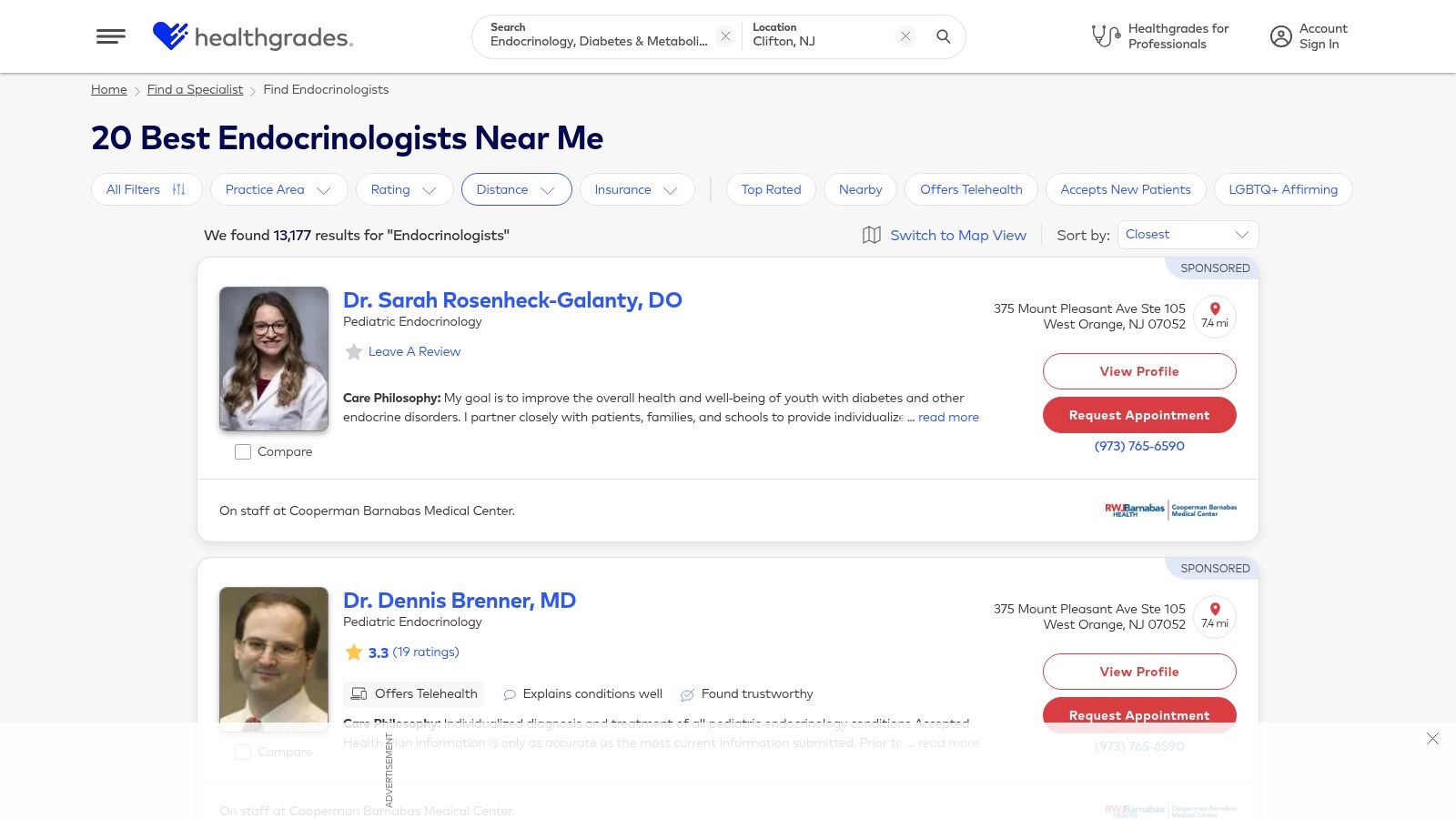Click map pin for Dr. Rosenheck-Galanty
The width and height of the screenshot is (1456, 819).
[1215, 316]
